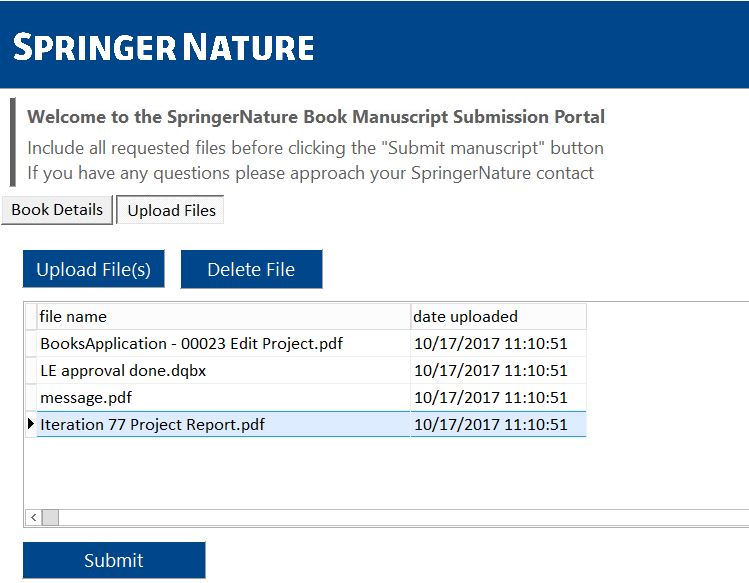Viewport: 749px width, 583px height.
Task: Open the Upload Files tab
Action: [171, 210]
